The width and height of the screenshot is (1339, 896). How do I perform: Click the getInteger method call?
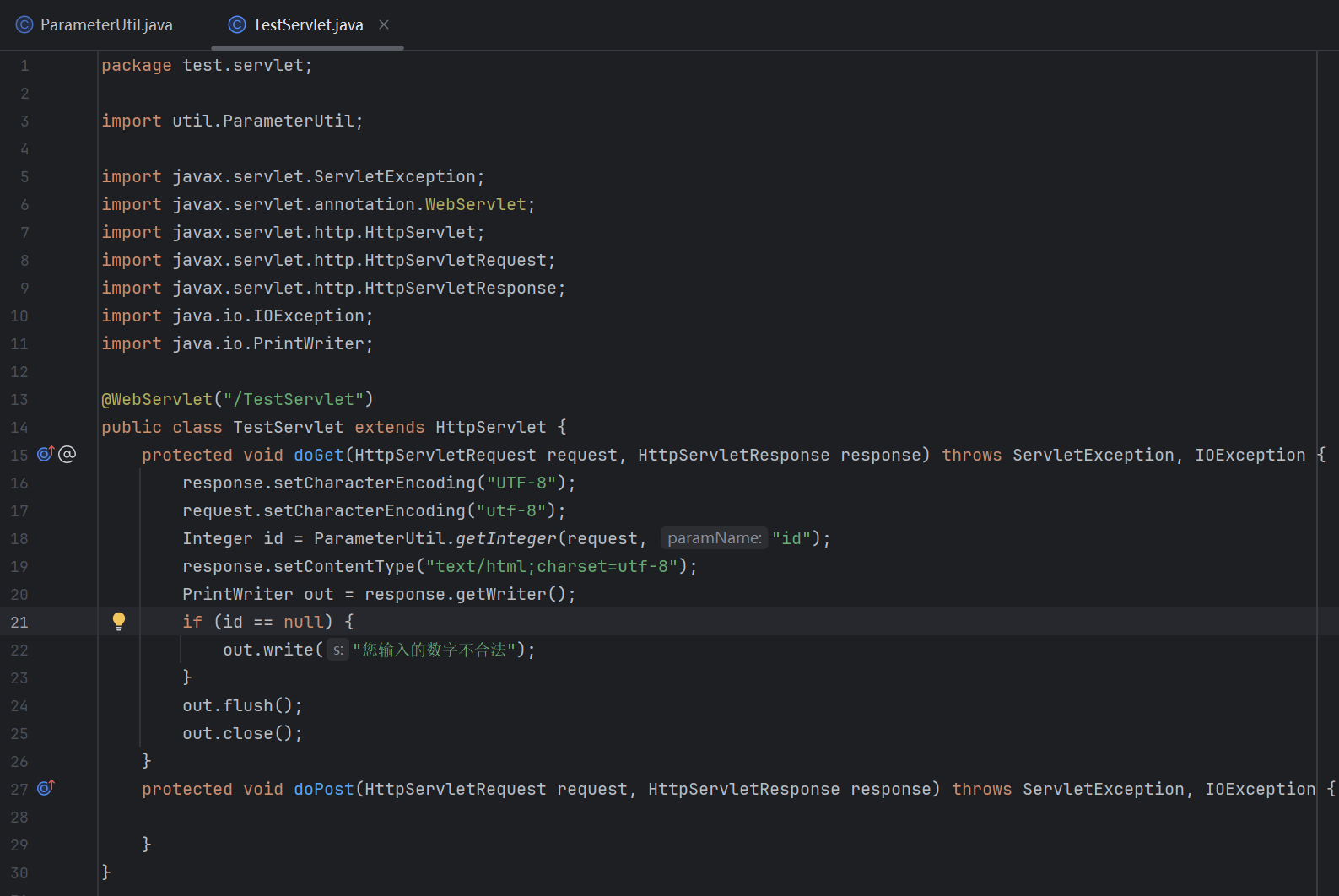pos(506,538)
